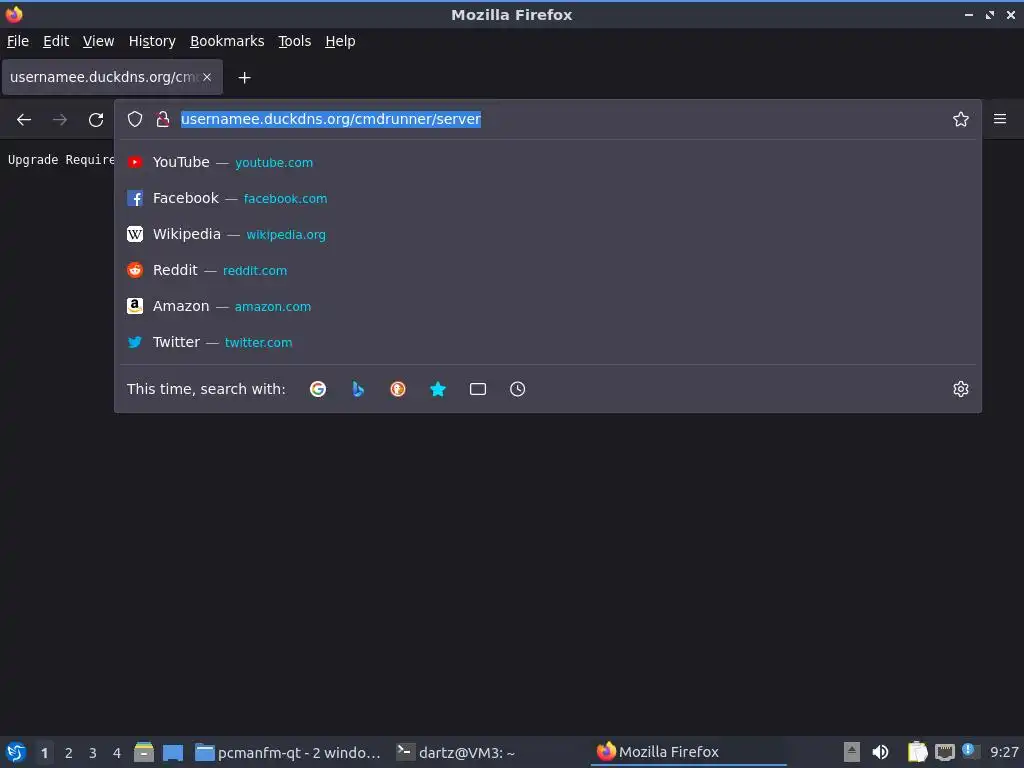Switch to pcmanfm-qt windows in taskbar
1024x768 pixels.
(x=287, y=752)
